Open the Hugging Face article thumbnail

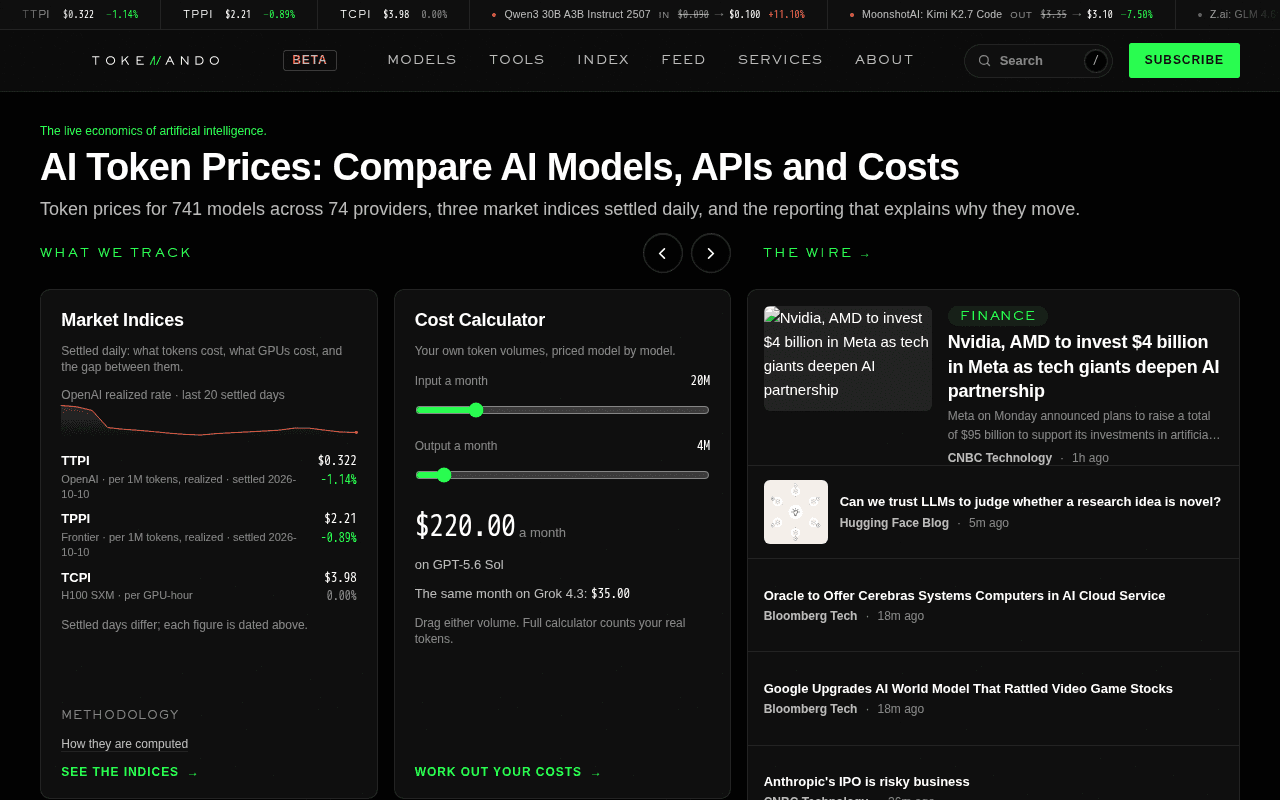click(796, 512)
